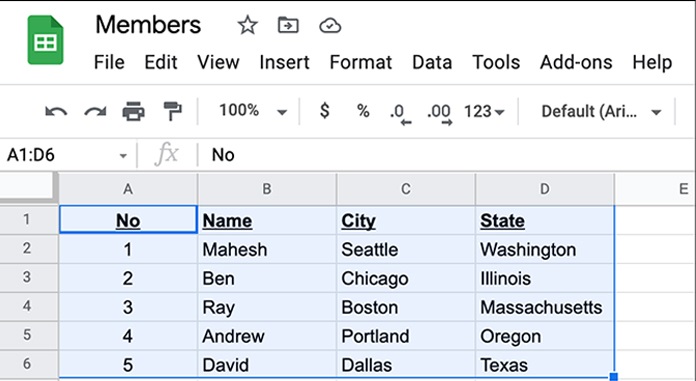Select row 2 header
The height and width of the screenshot is (381, 696).
coord(28,249)
